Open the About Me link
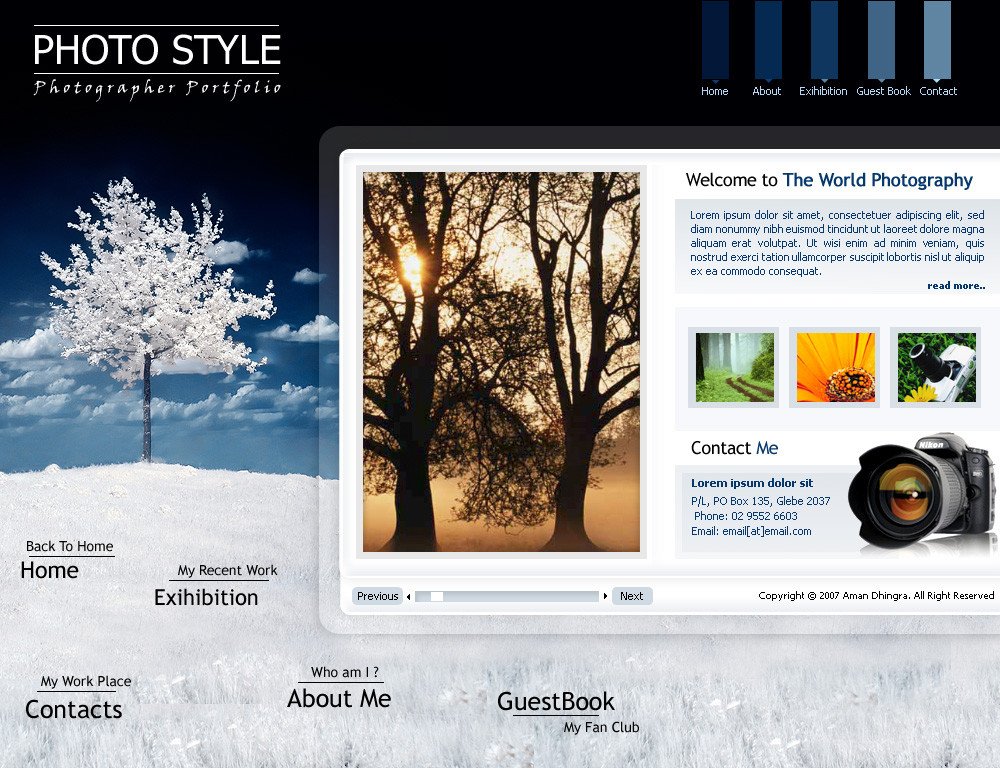 (x=339, y=698)
